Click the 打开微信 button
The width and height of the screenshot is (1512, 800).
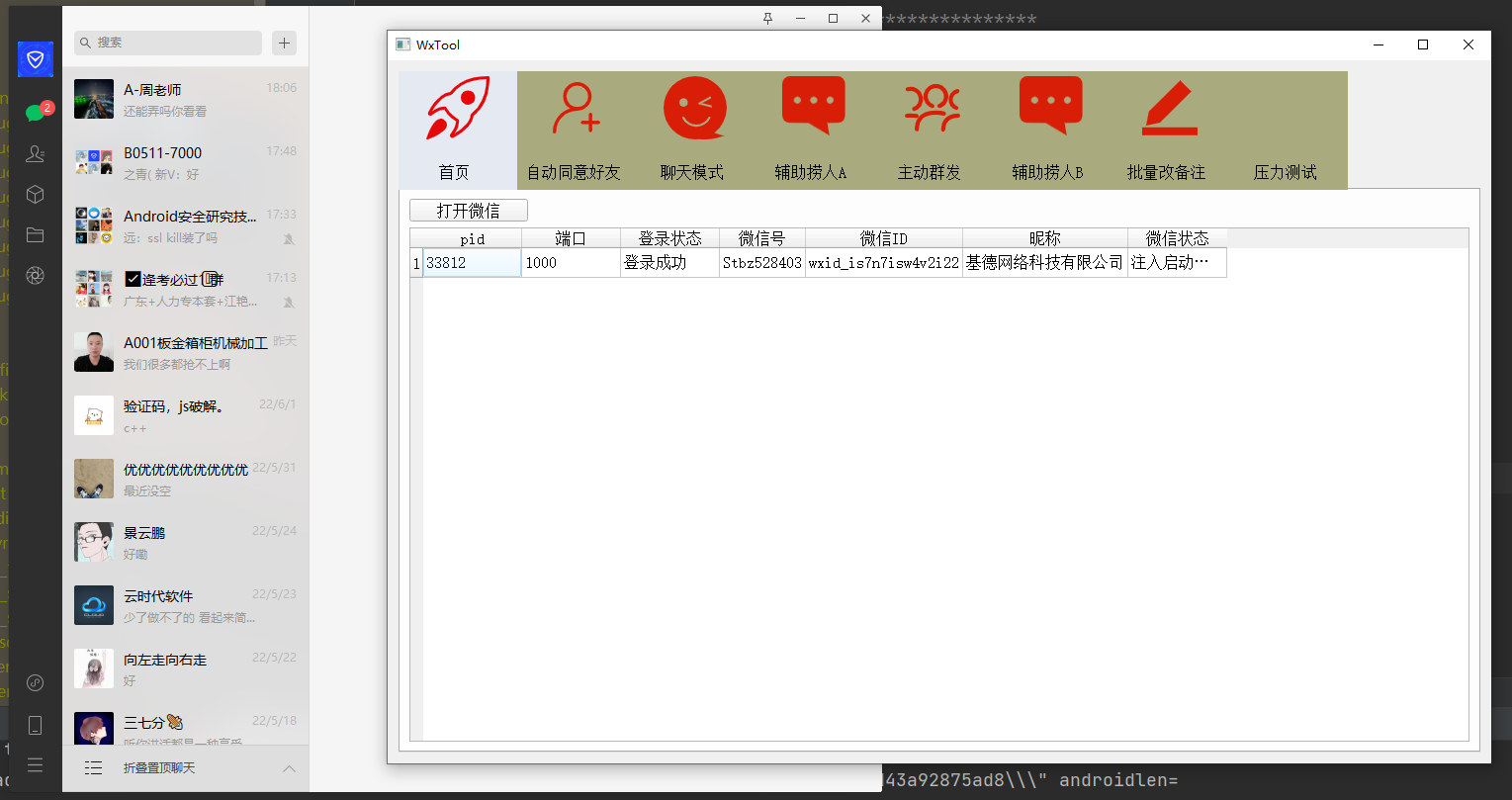click(x=468, y=210)
